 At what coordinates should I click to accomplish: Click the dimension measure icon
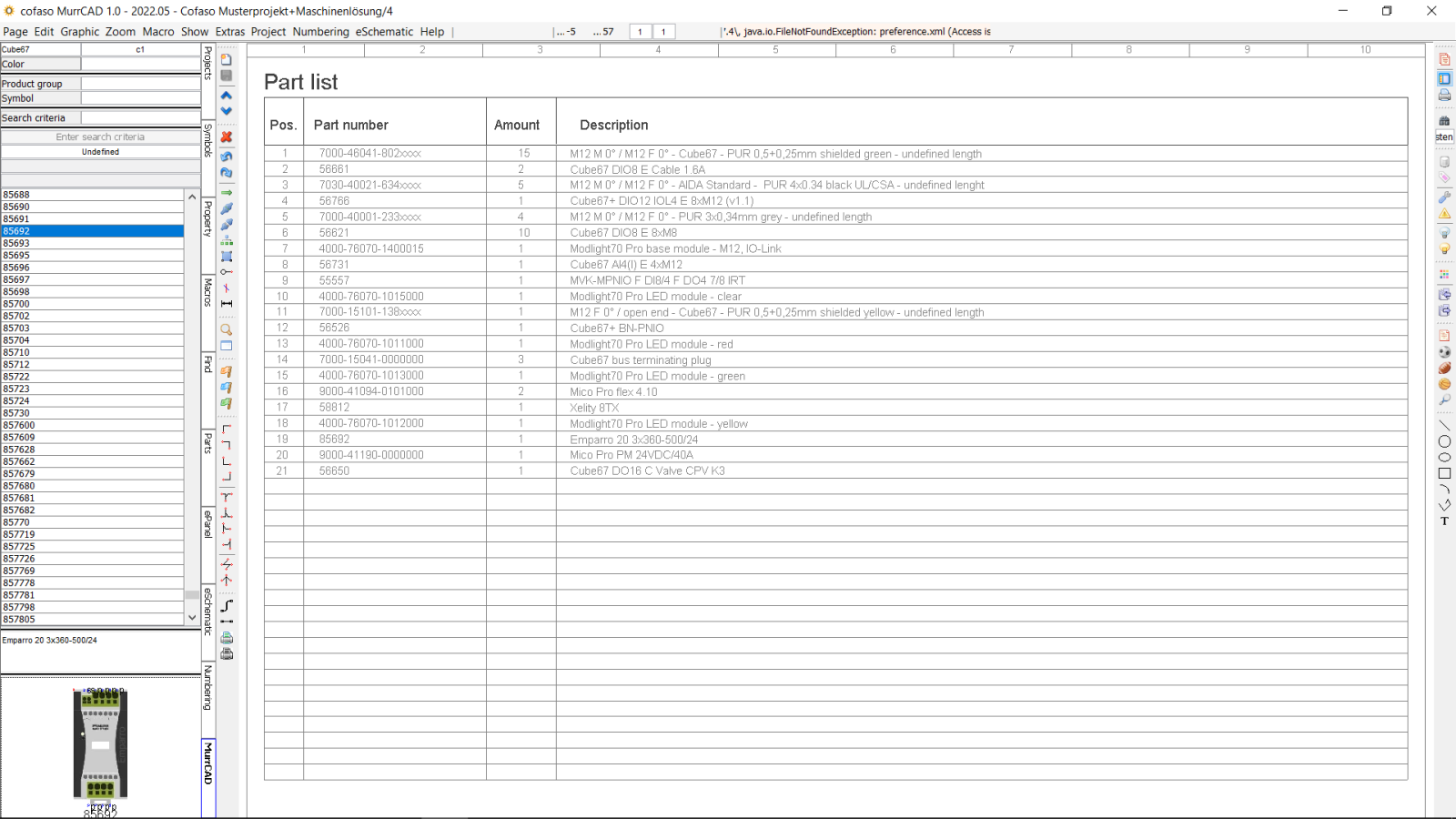[x=227, y=304]
